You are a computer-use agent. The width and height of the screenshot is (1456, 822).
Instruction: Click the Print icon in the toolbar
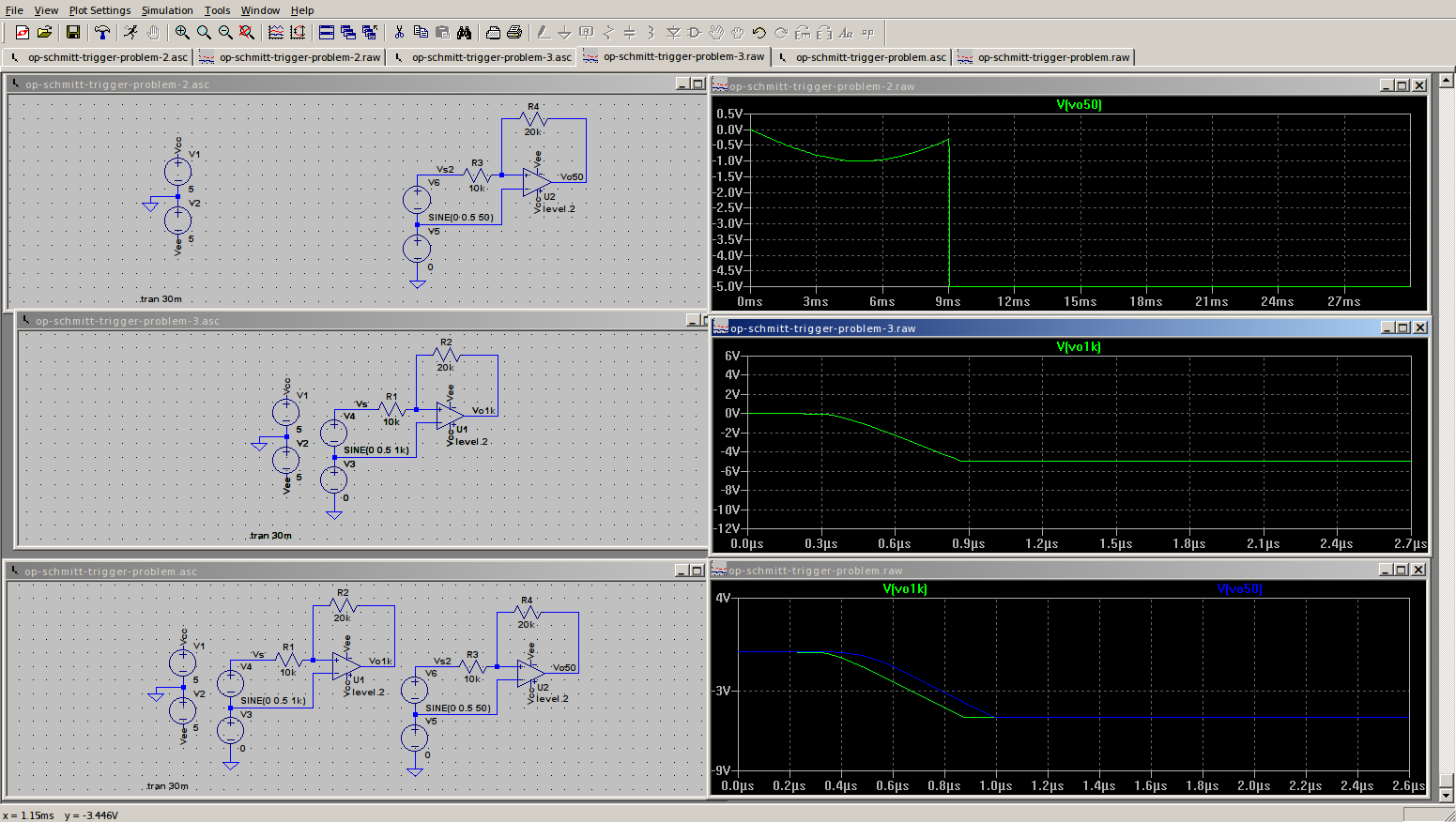(x=514, y=33)
